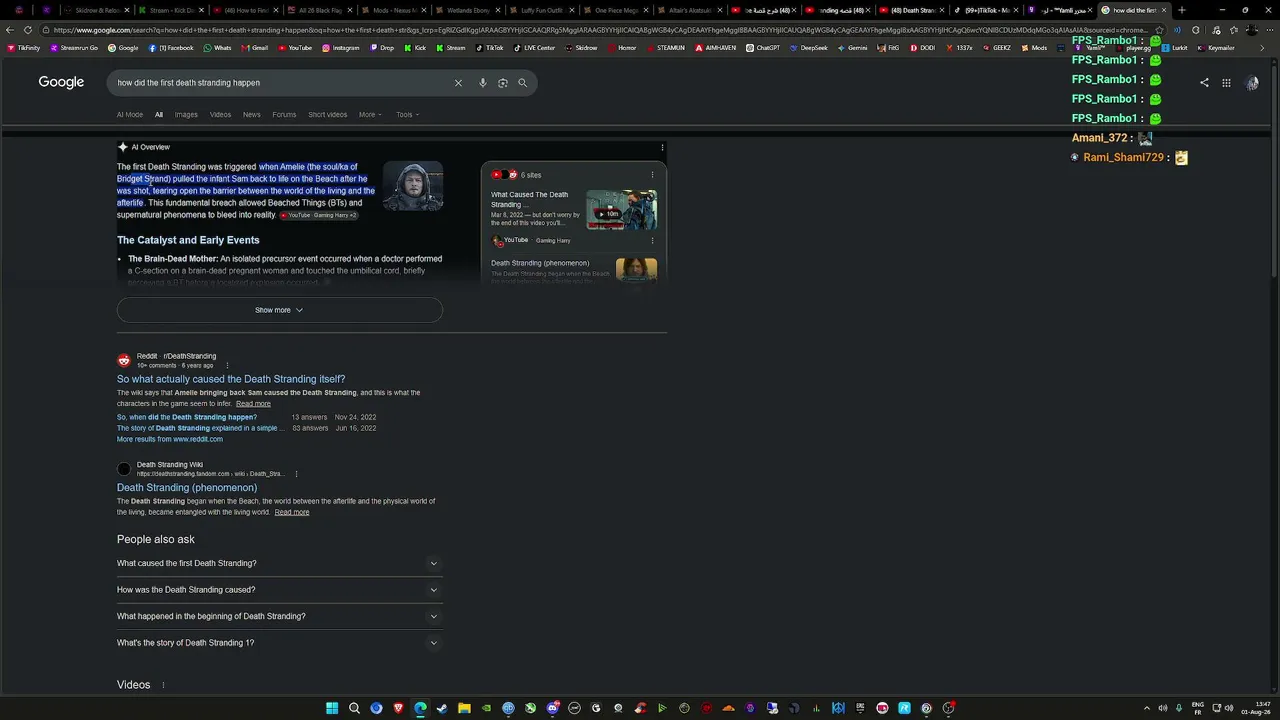
Task: Open the Death Stranding Wiki result options
Action: click(296, 474)
